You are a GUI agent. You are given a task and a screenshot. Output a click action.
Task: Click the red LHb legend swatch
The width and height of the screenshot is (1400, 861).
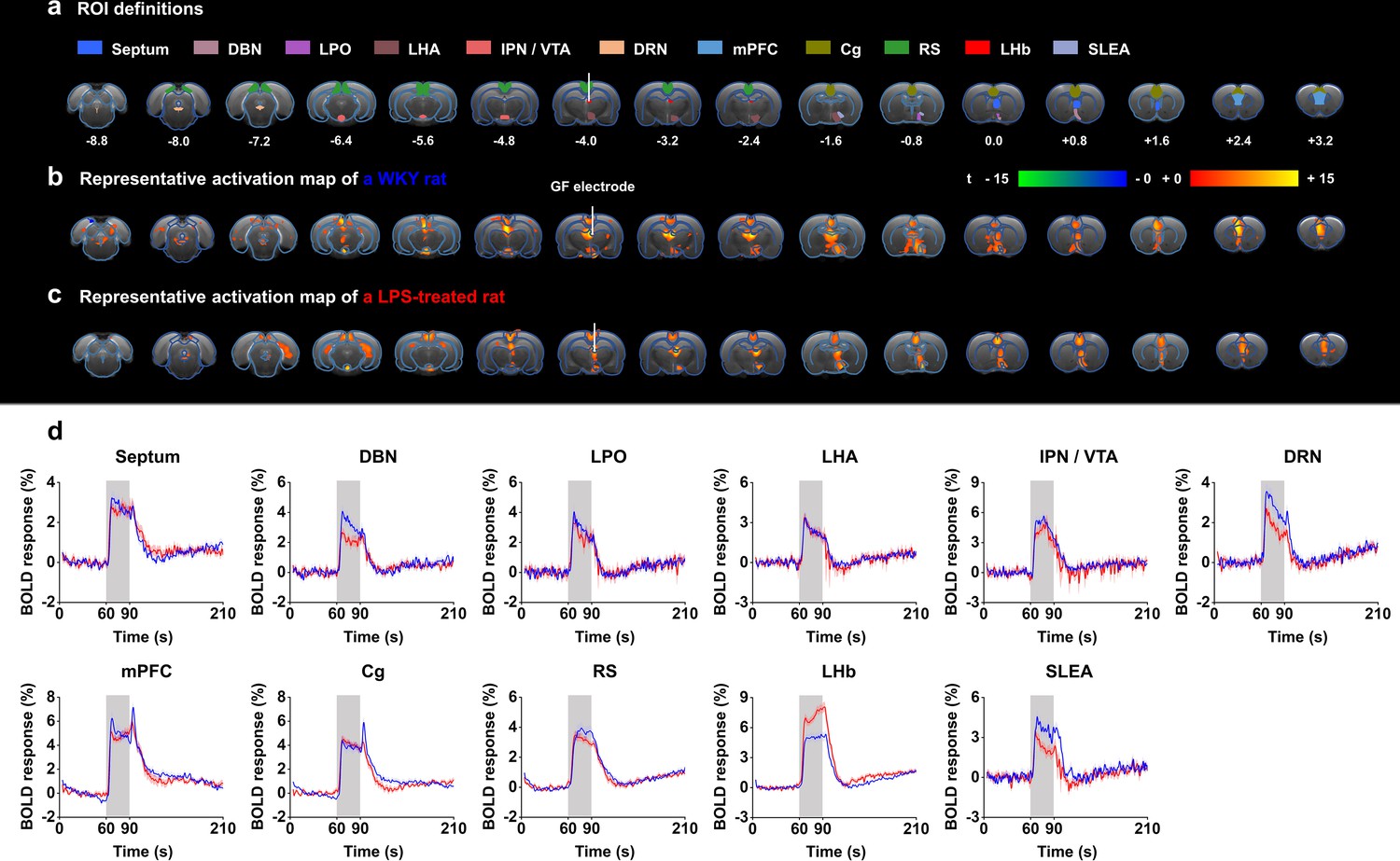coord(977,48)
